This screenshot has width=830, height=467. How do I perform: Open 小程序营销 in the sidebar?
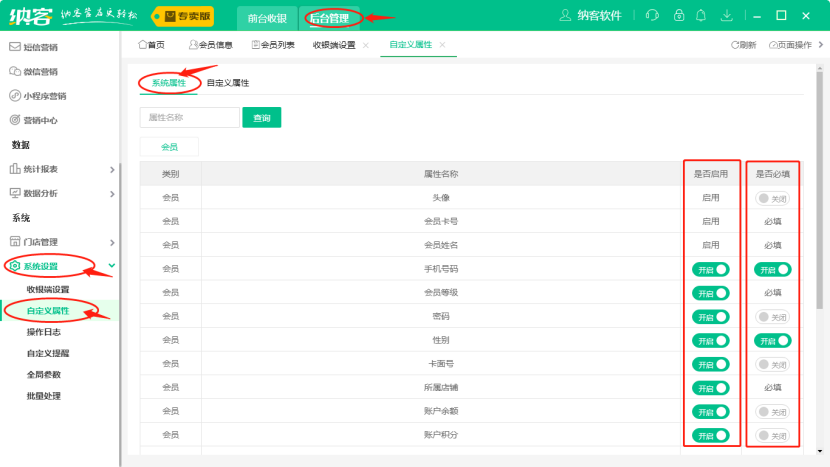coord(45,96)
